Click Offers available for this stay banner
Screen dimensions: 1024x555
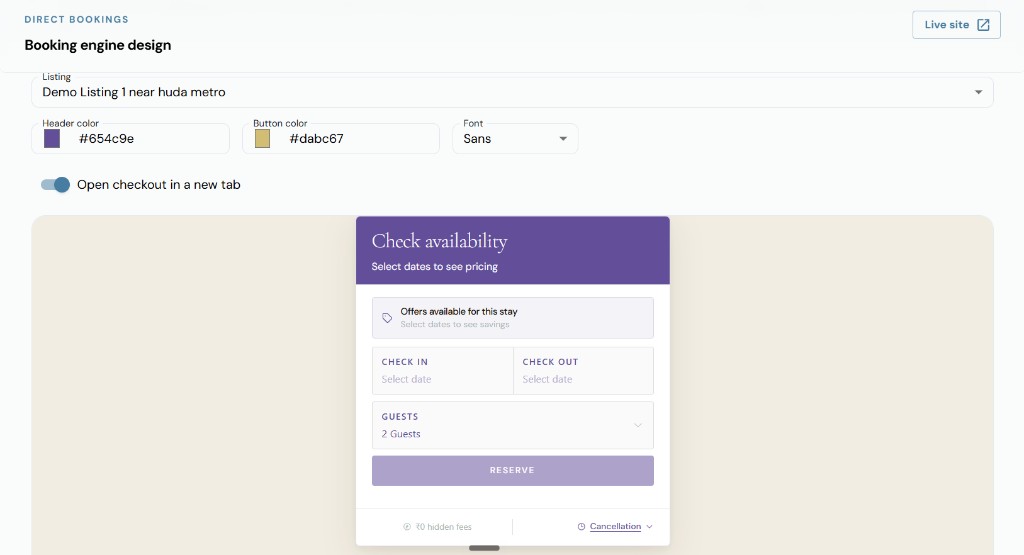point(513,318)
